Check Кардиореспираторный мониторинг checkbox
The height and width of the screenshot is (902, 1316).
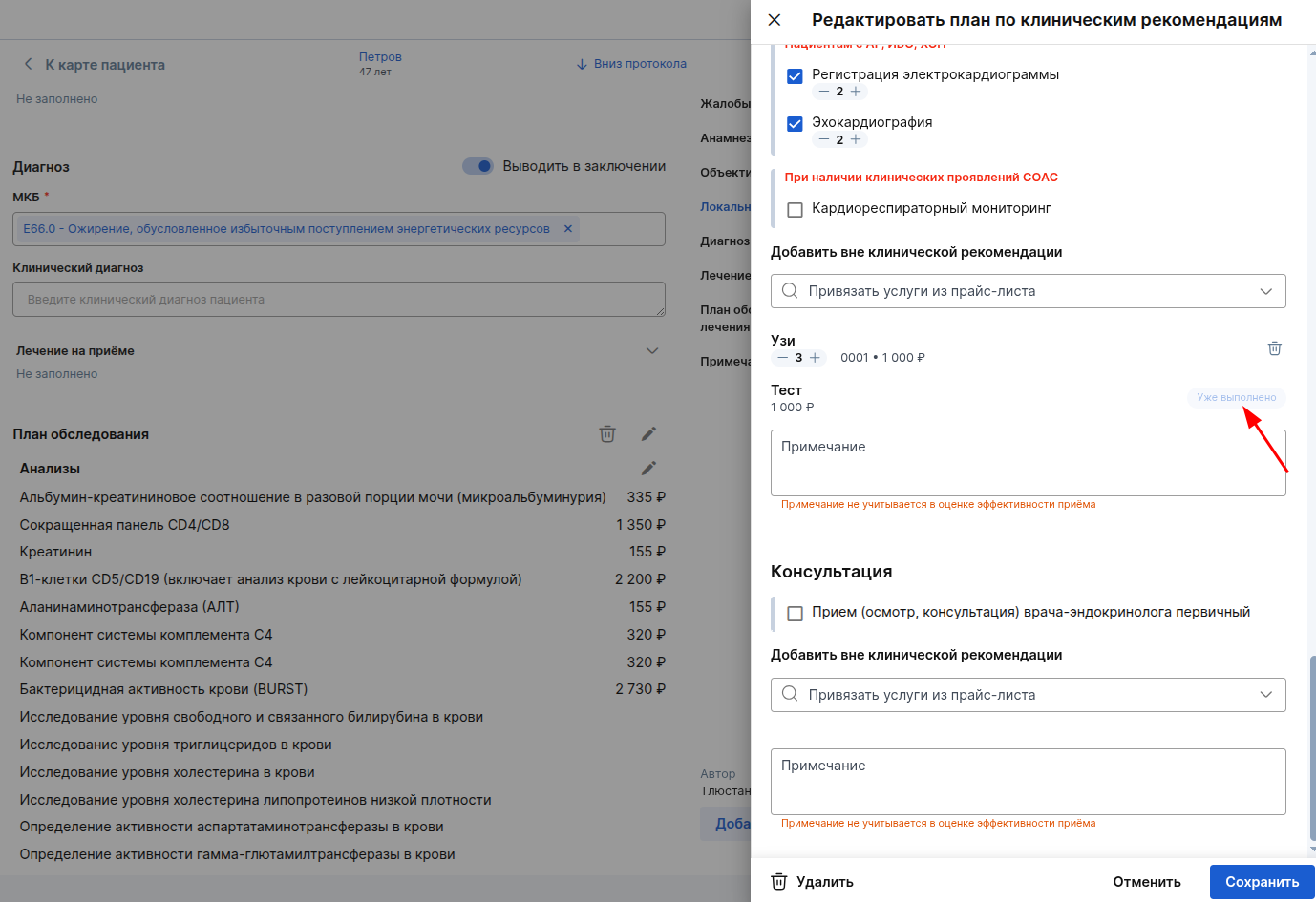click(x=795, y=209)
